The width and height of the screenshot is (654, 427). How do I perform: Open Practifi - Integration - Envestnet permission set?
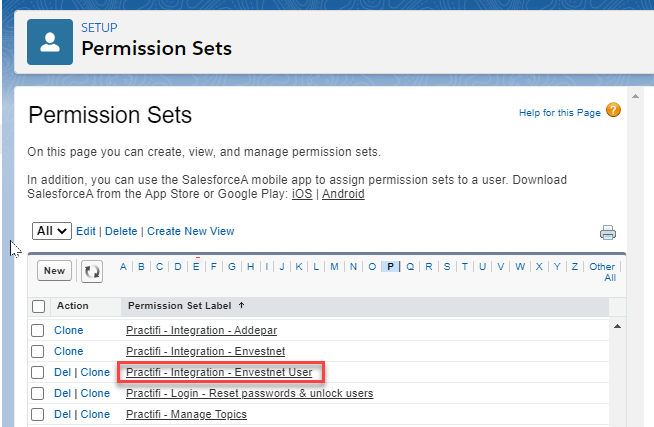pos(206,351)
